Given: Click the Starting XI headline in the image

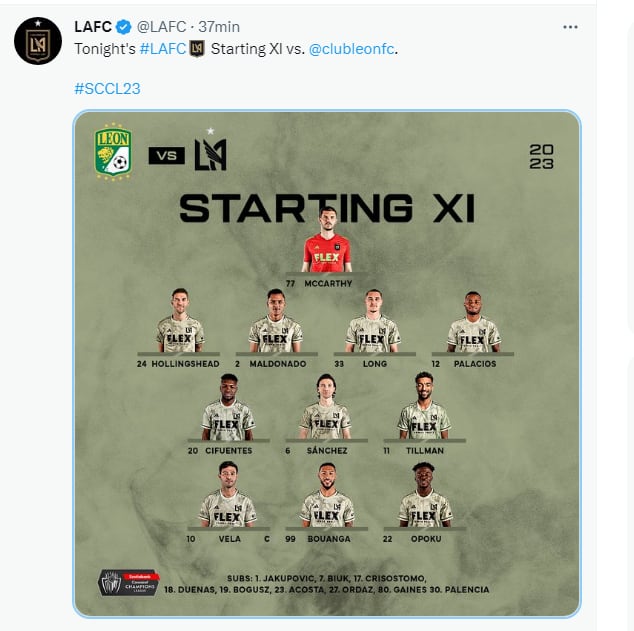Looking at the screenshot, I should click(326, 207).
